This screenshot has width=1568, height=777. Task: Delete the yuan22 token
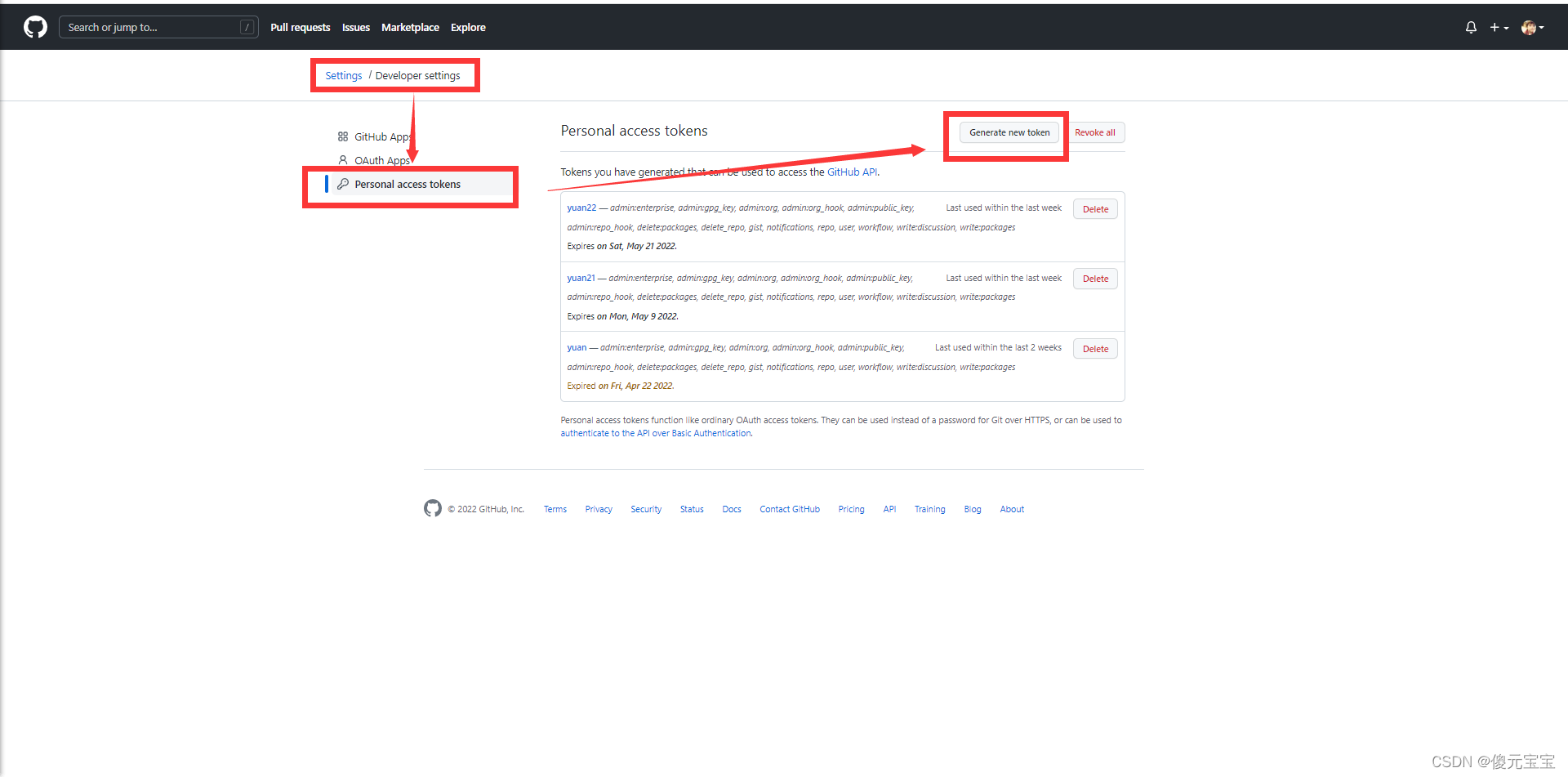tap(1095, 209)
